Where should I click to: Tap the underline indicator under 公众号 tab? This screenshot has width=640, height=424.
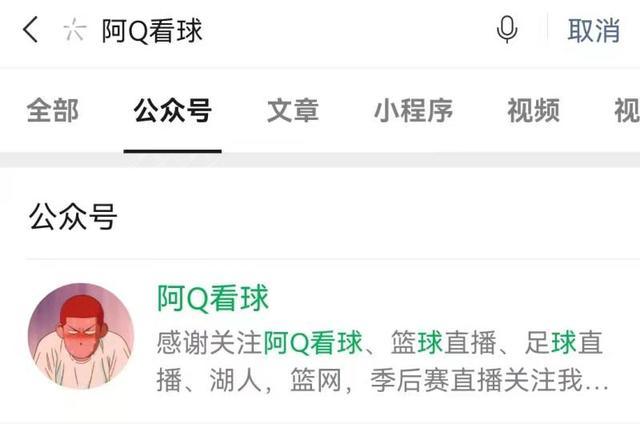tap(173, 151)
